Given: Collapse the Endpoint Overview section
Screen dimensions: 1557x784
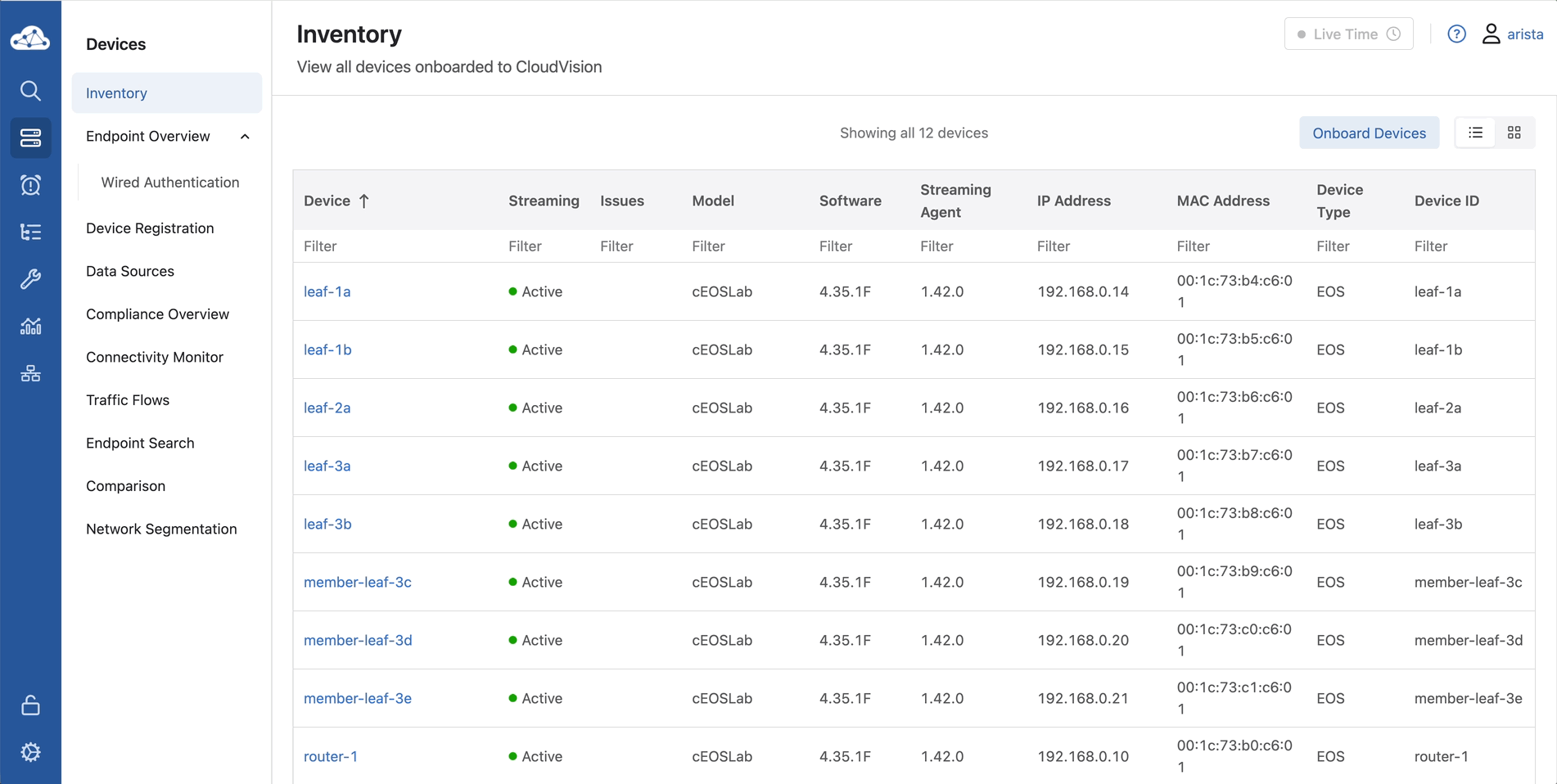Looking at the screenshot, I should (x=245, y=137).
